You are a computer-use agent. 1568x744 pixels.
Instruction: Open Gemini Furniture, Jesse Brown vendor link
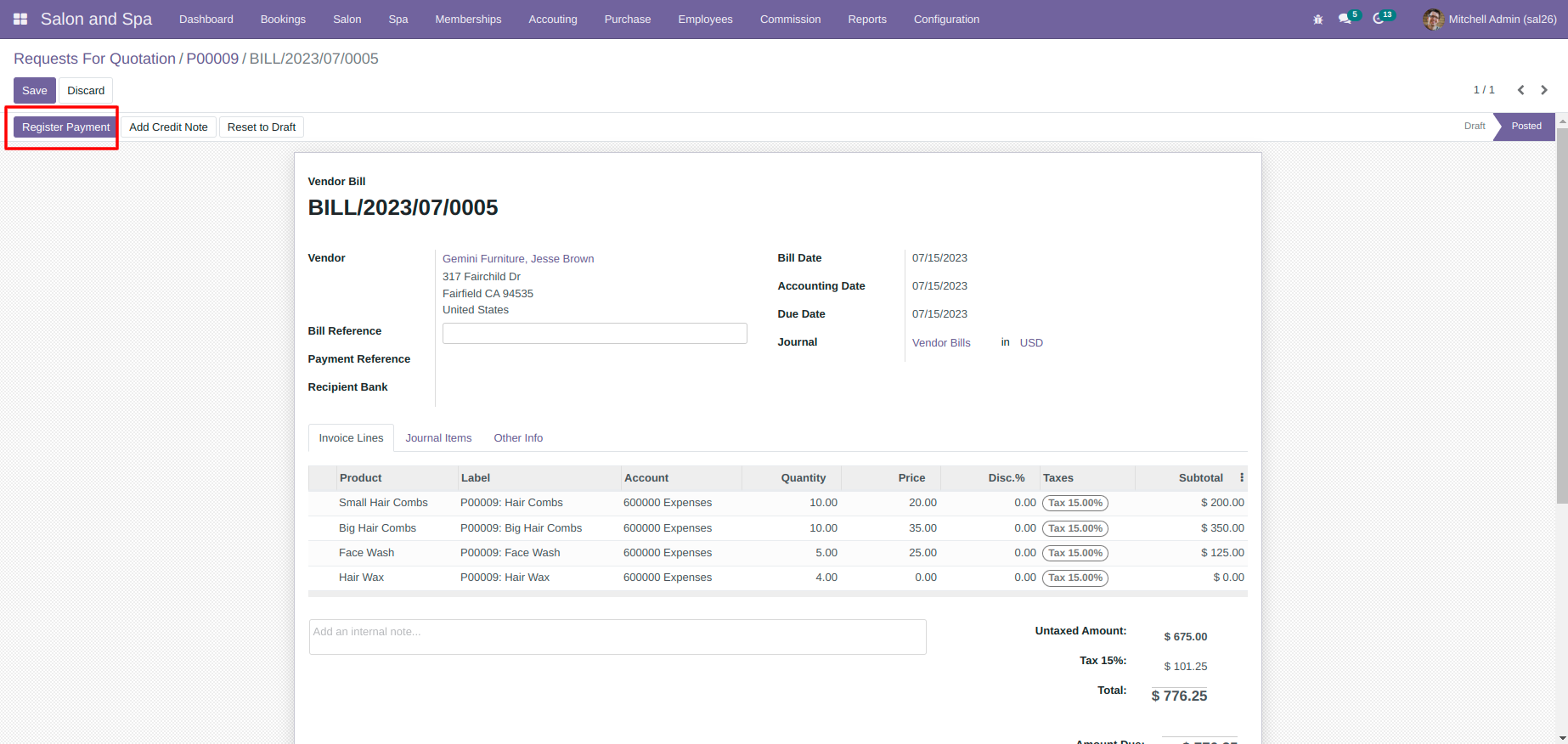pos(518,259)
